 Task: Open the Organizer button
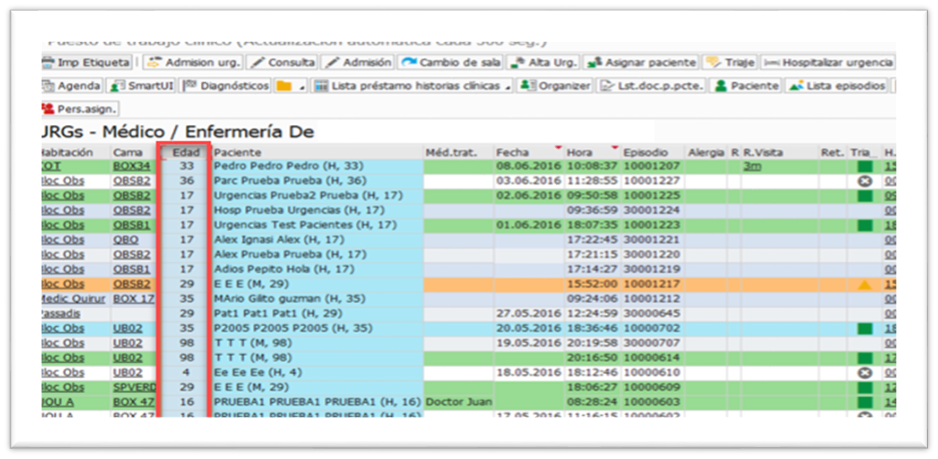click(555, 86)
